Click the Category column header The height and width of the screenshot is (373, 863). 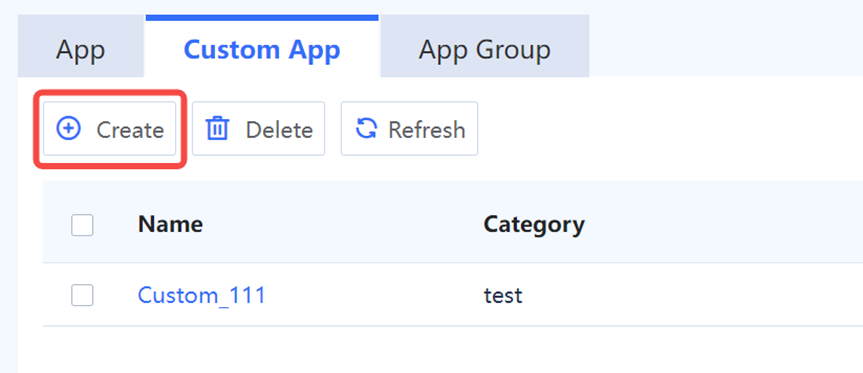[x=534, y=224]
